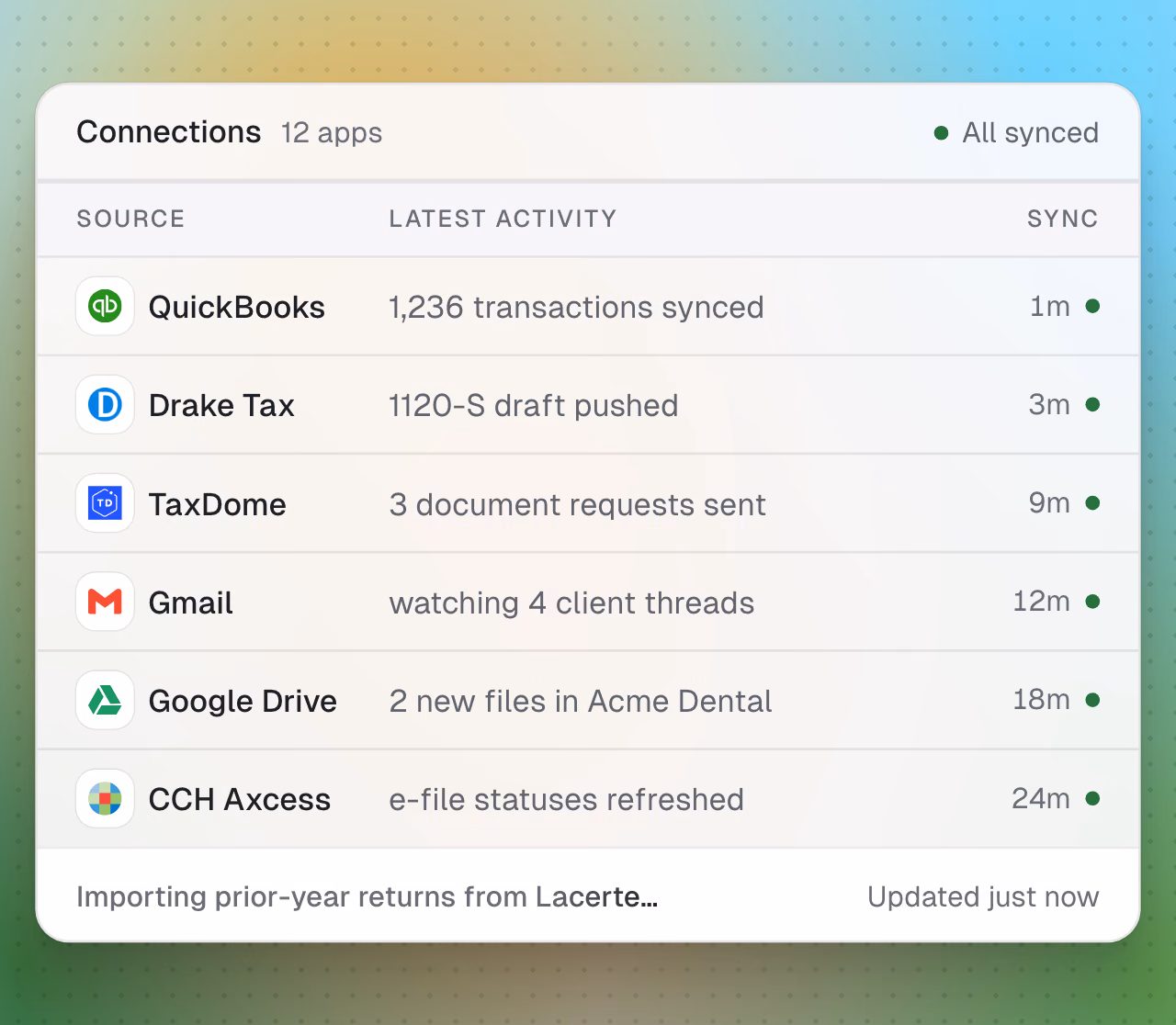The height and width of the screenshot is (1025, 1176).
Task: Click the 12m sync time
Action: (x=1041, y=602)
